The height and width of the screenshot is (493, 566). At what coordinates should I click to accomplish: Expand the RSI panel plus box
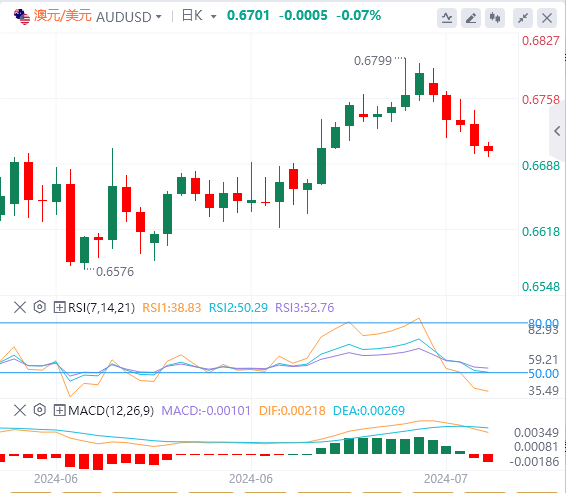click(59, 307)
